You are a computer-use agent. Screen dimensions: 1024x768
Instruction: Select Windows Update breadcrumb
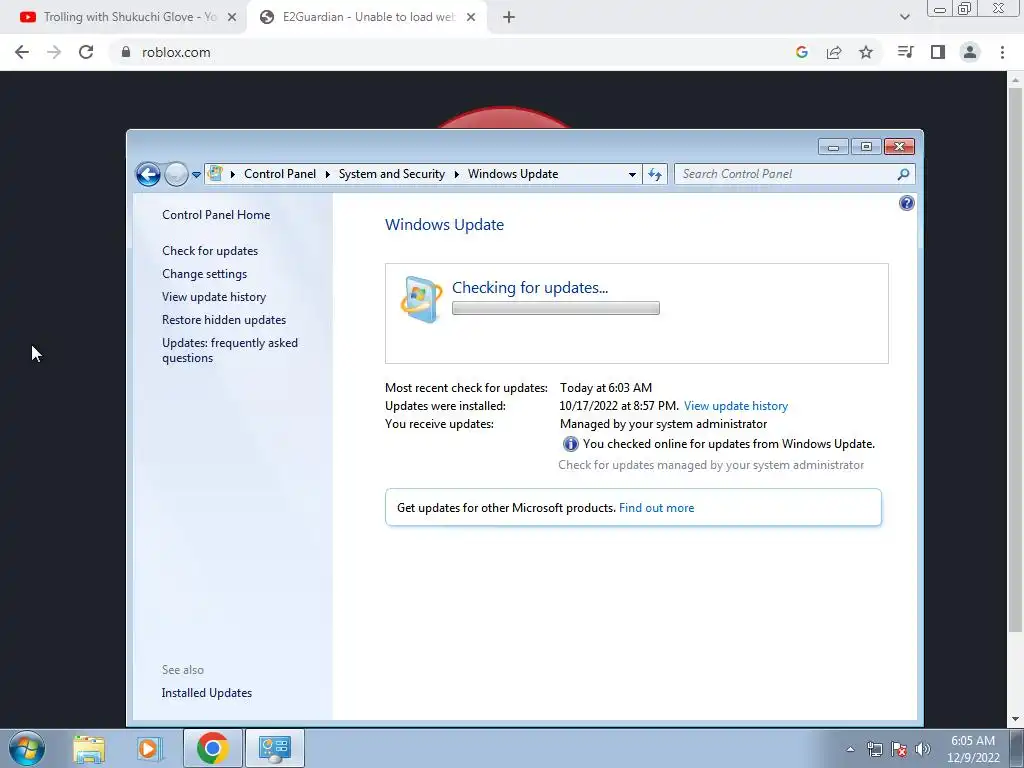tap(513, 174)
